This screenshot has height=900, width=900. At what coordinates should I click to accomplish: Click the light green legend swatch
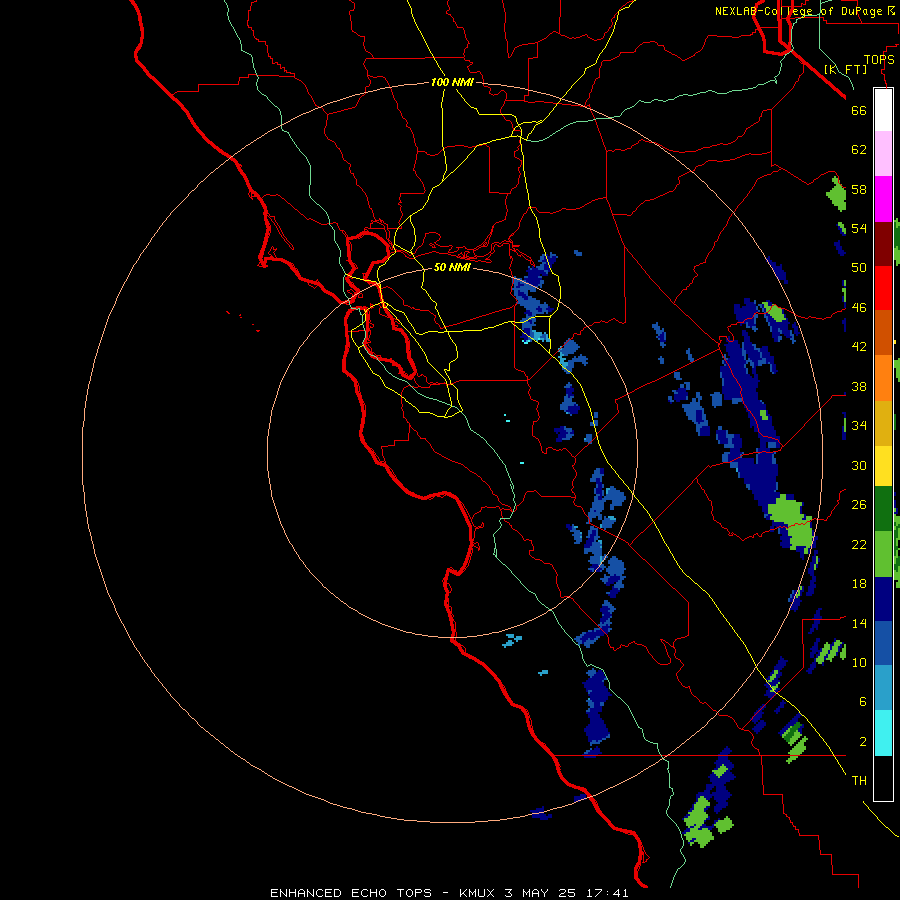[x=883, y=554]
